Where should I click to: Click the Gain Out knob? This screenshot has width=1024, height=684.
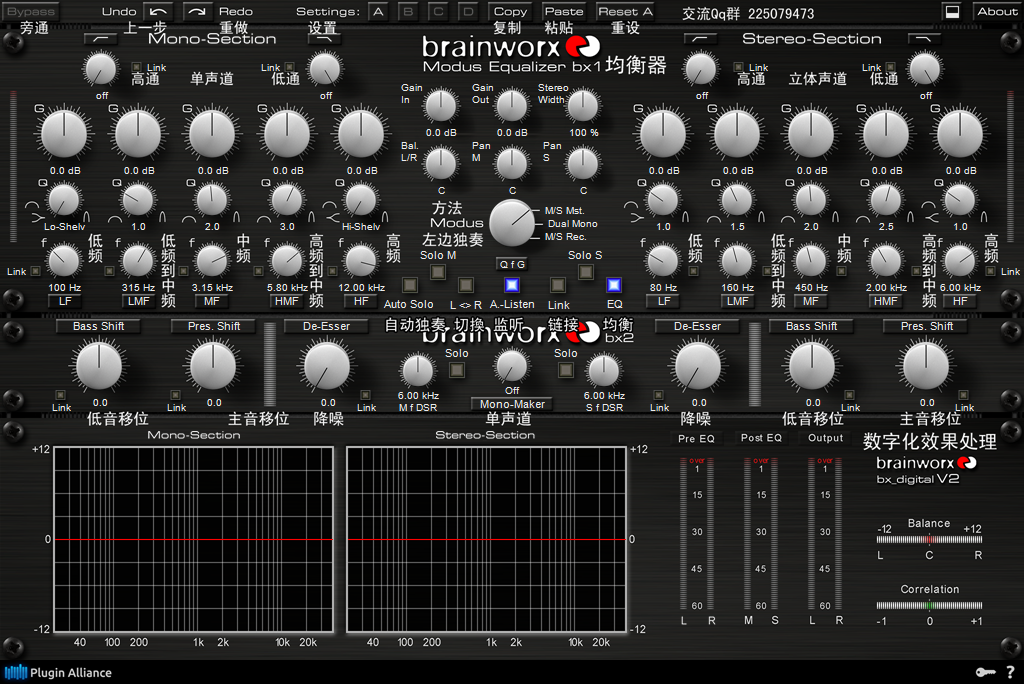pos(511,105)
